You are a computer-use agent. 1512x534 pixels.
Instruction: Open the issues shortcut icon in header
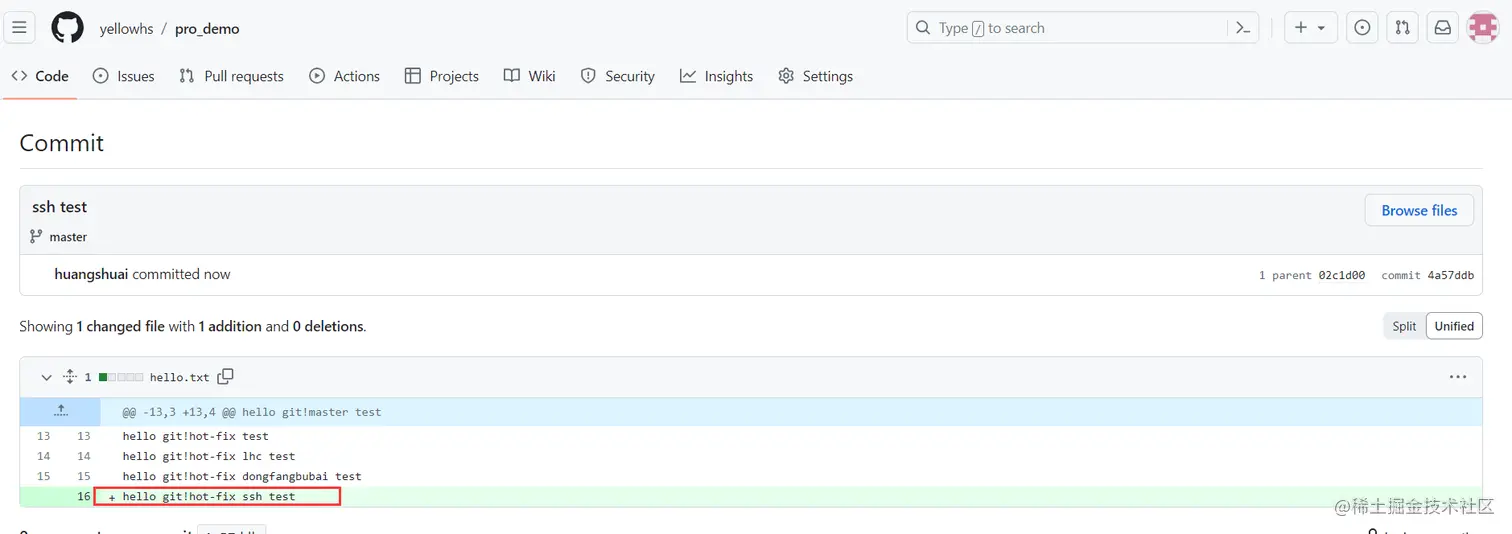(1362, 28)
